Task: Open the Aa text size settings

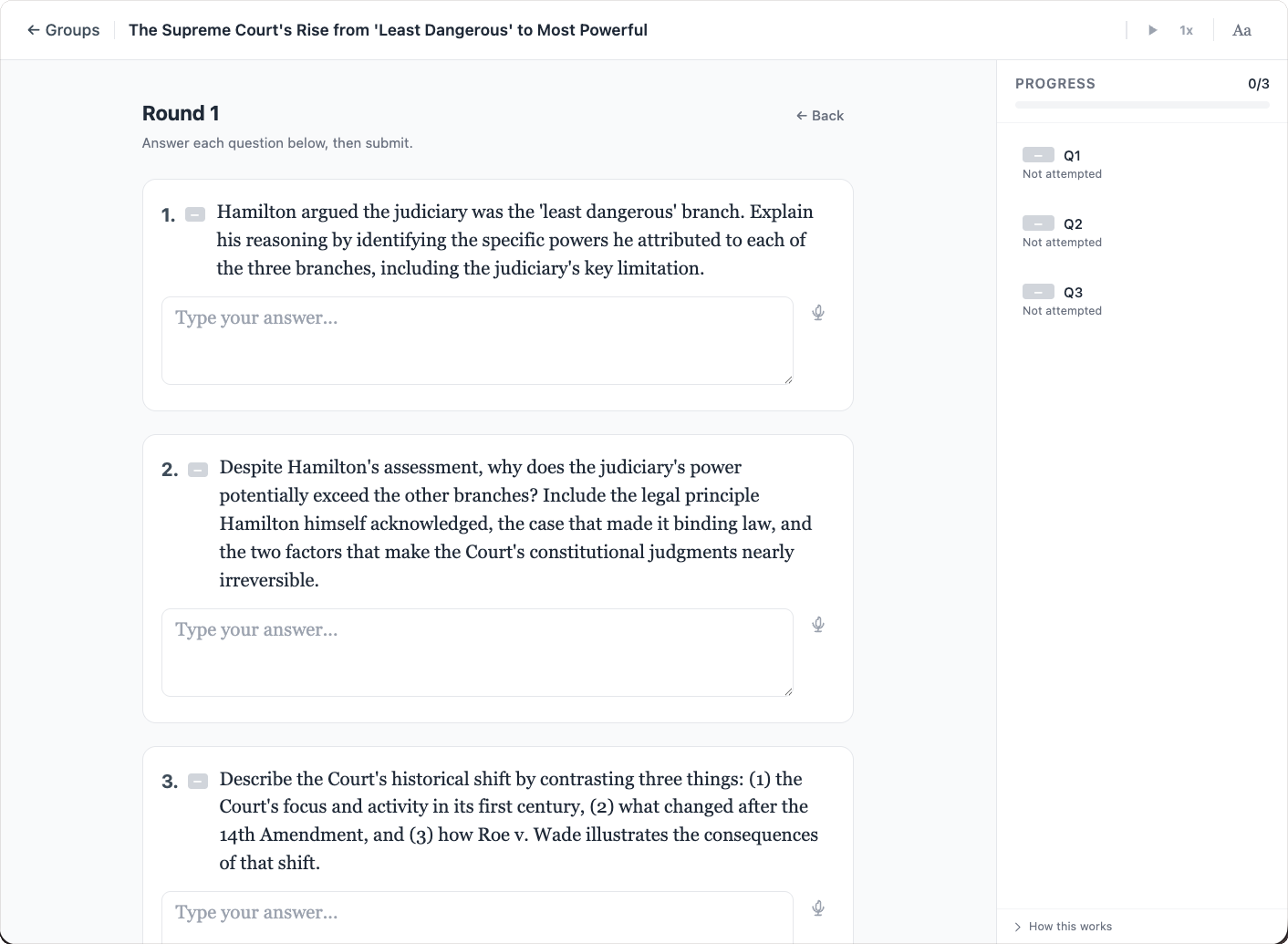Action: point(1241,30)
